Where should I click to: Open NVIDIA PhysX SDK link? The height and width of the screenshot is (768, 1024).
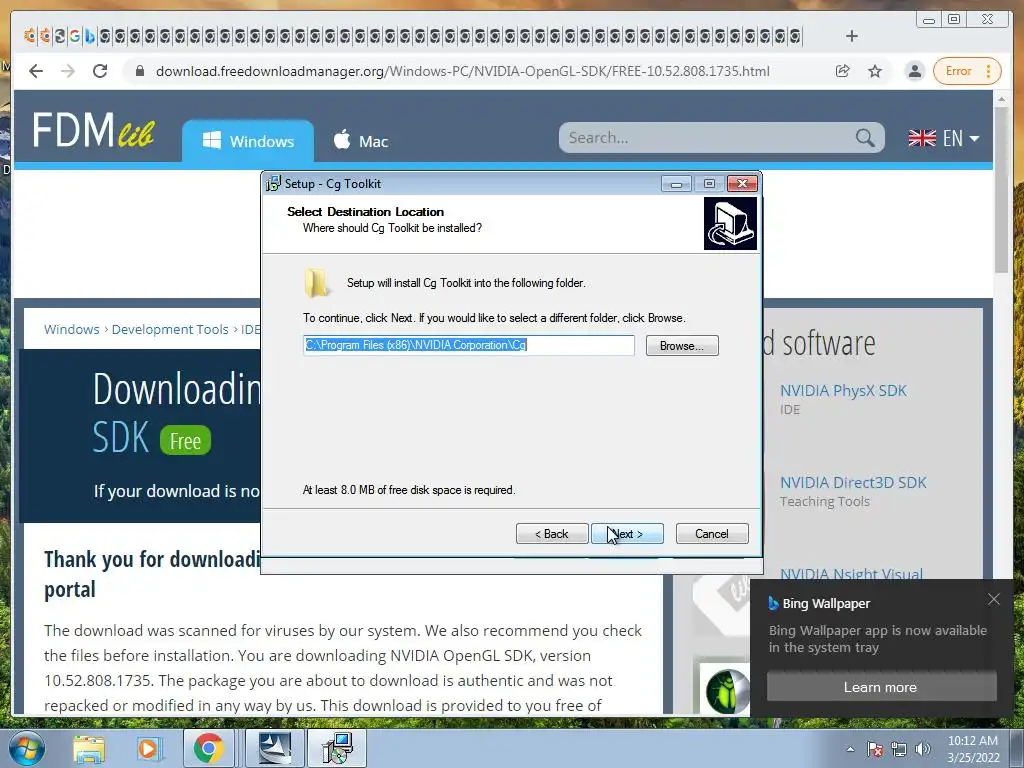point(843,391)
